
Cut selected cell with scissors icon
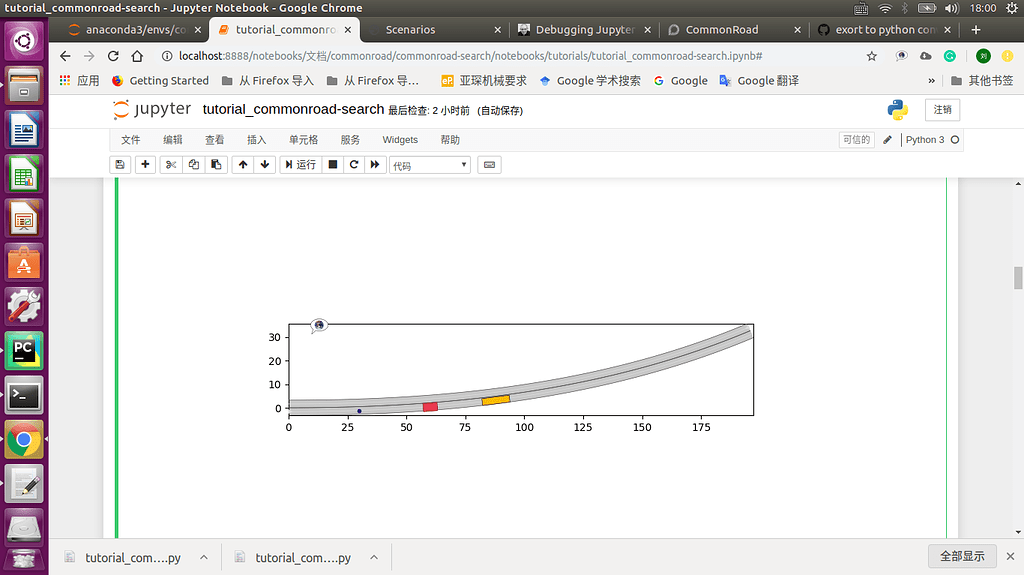(x=171, y=165)
